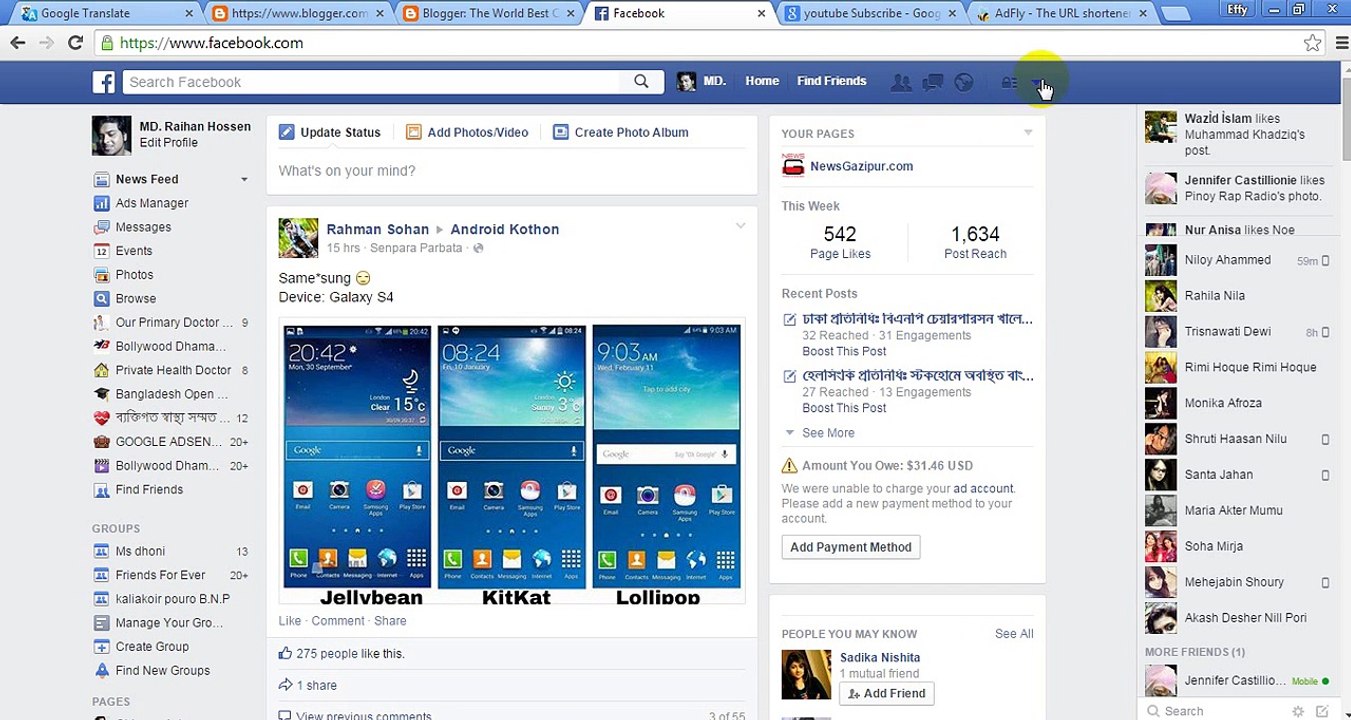The image size is (1351, 720).
Task: Switch to the youtube Subscribe Google tab
Action: [x=869, y=14]
